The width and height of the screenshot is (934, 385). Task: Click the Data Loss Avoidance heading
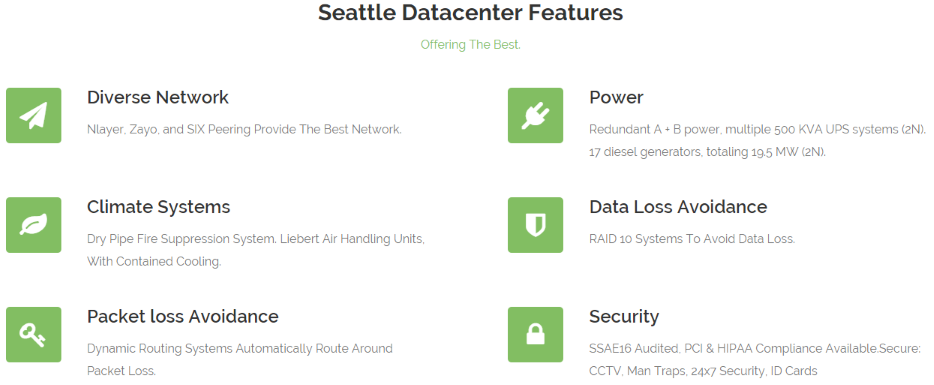(678, 207)
